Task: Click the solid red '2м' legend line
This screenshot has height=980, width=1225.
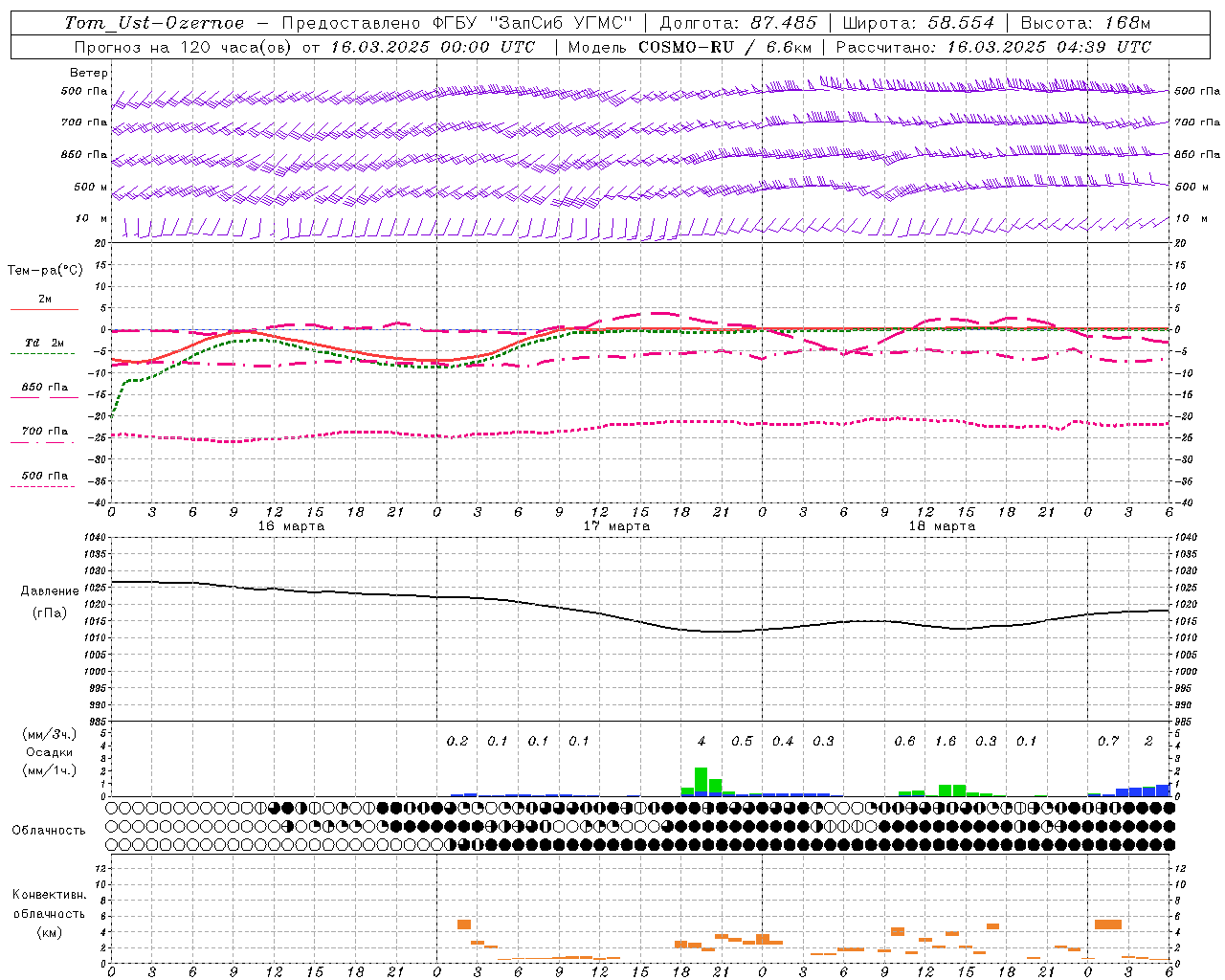Action: pos(44,309)
